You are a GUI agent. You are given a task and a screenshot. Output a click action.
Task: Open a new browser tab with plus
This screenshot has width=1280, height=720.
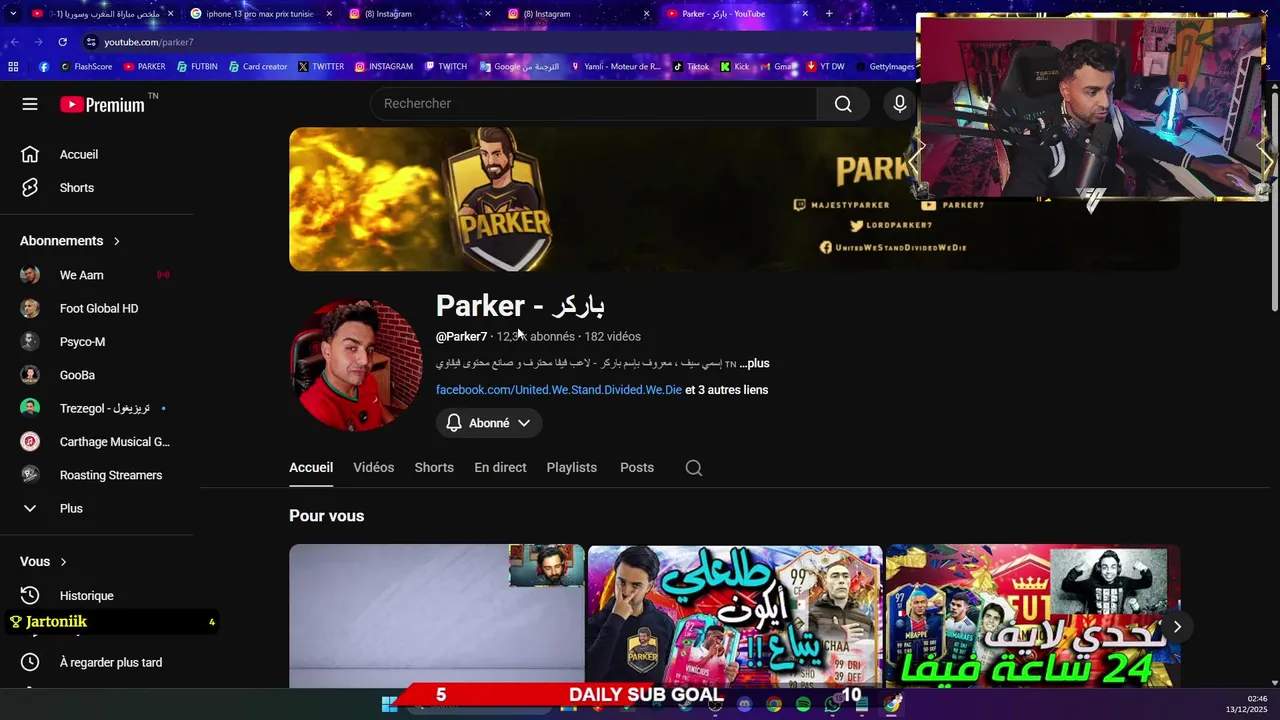(829, 14)
